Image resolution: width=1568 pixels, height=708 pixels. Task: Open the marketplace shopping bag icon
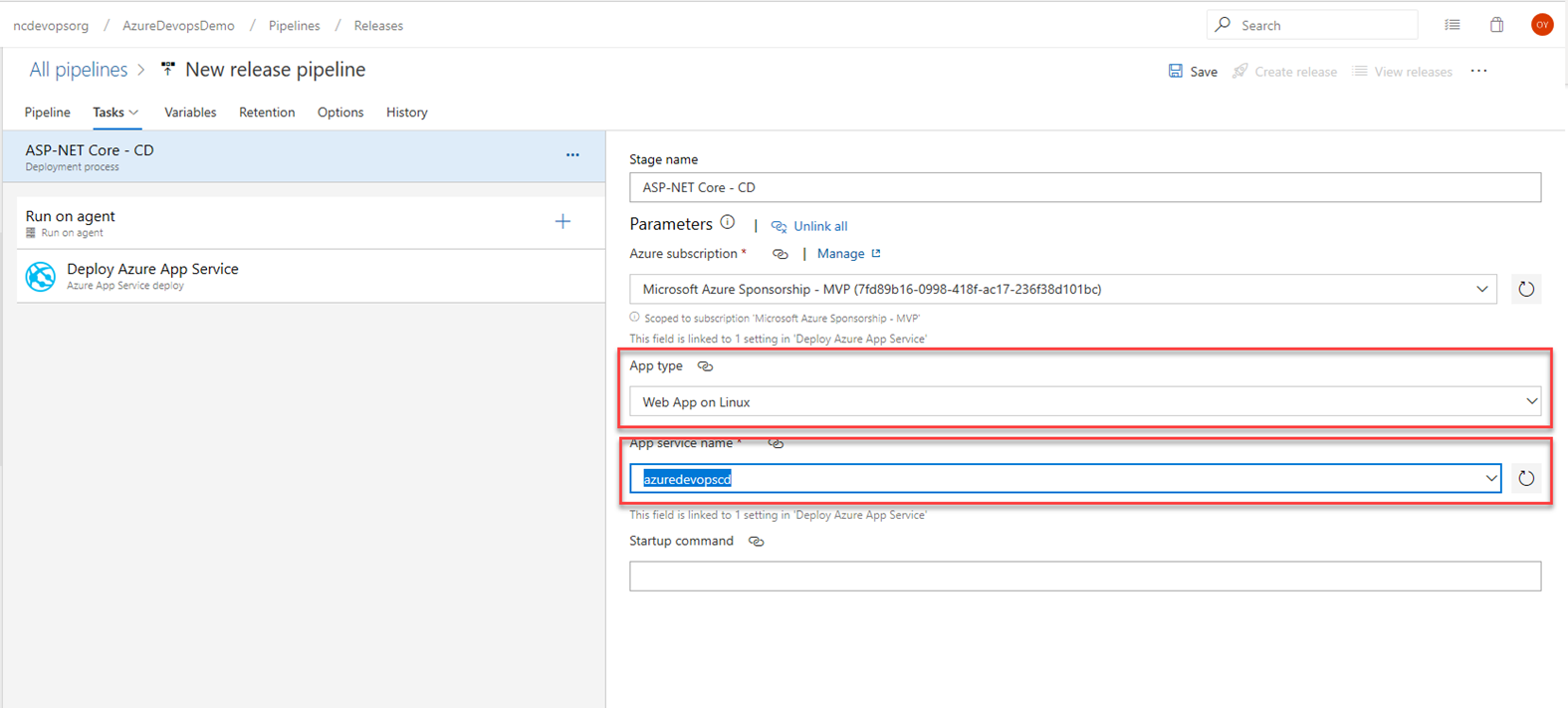click(x=1496, y=25)
